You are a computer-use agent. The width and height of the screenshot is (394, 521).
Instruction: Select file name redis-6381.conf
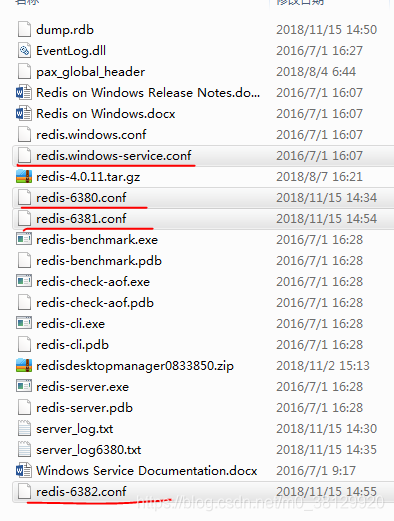point(81,219)
